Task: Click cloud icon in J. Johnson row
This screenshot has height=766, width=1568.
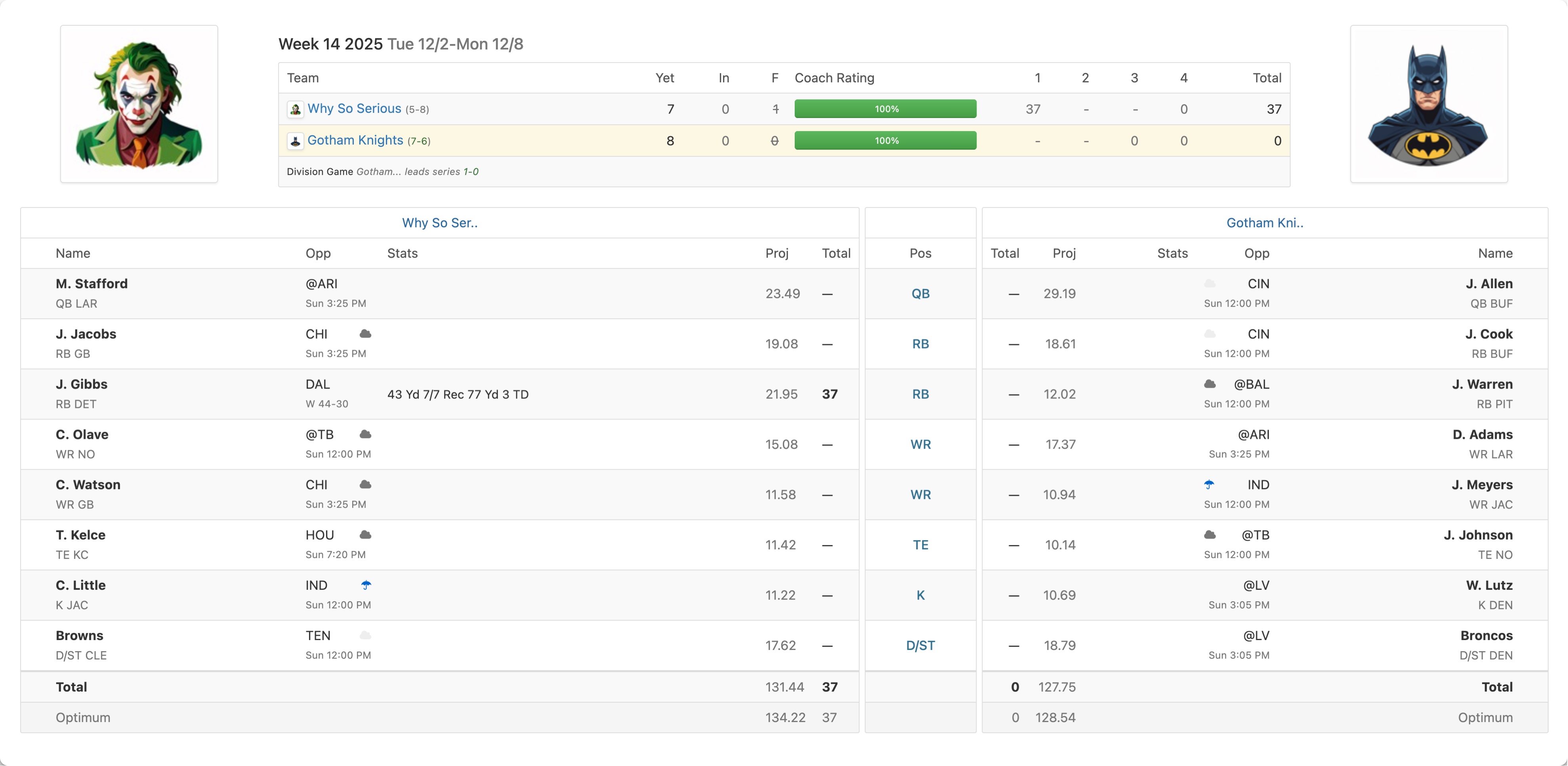Action: point(1209,535)
